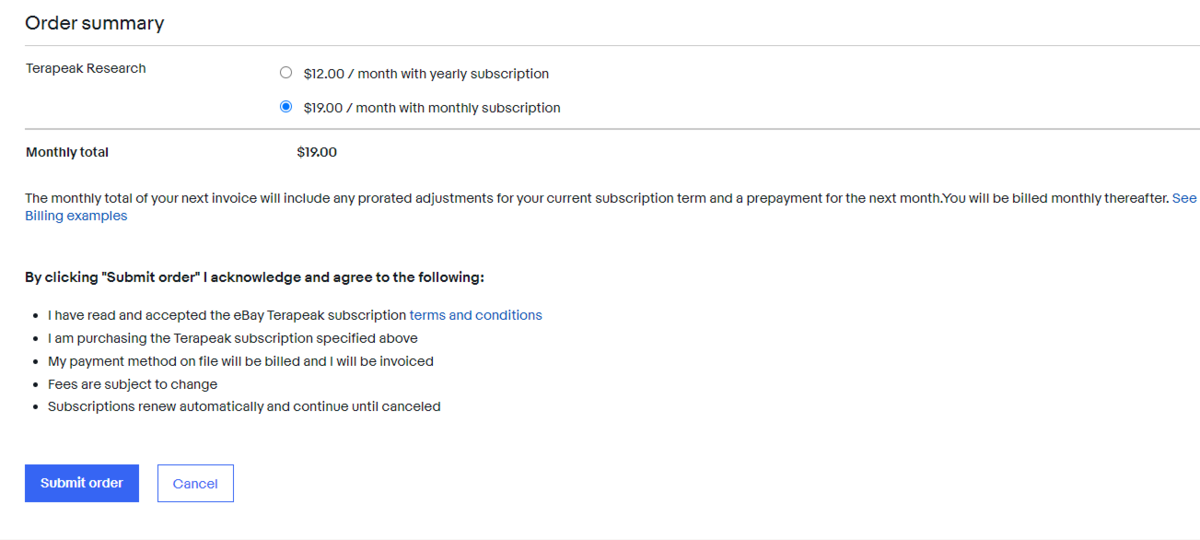The image size is (1200, 540).
Task: Open the See Billing examples link
Action: (x=76, y=216)
